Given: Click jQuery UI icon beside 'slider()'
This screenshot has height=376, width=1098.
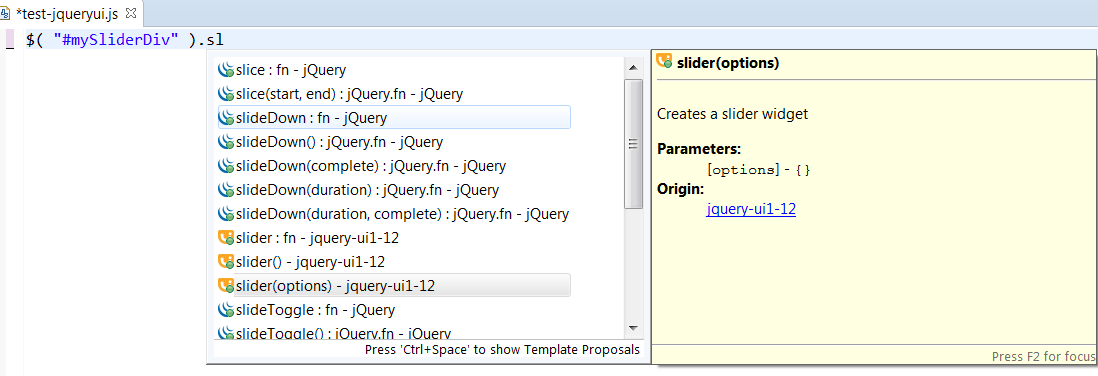Looking at the screenshot, I should click(225, 262).
